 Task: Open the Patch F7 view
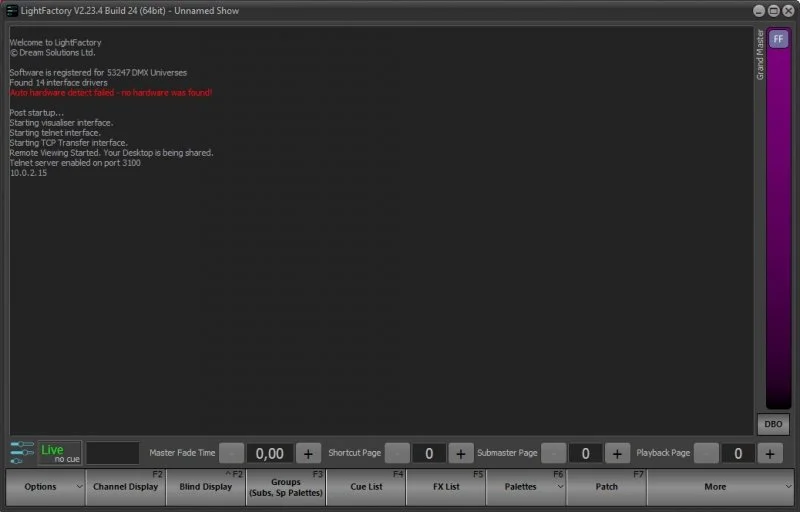pos(606,487)
